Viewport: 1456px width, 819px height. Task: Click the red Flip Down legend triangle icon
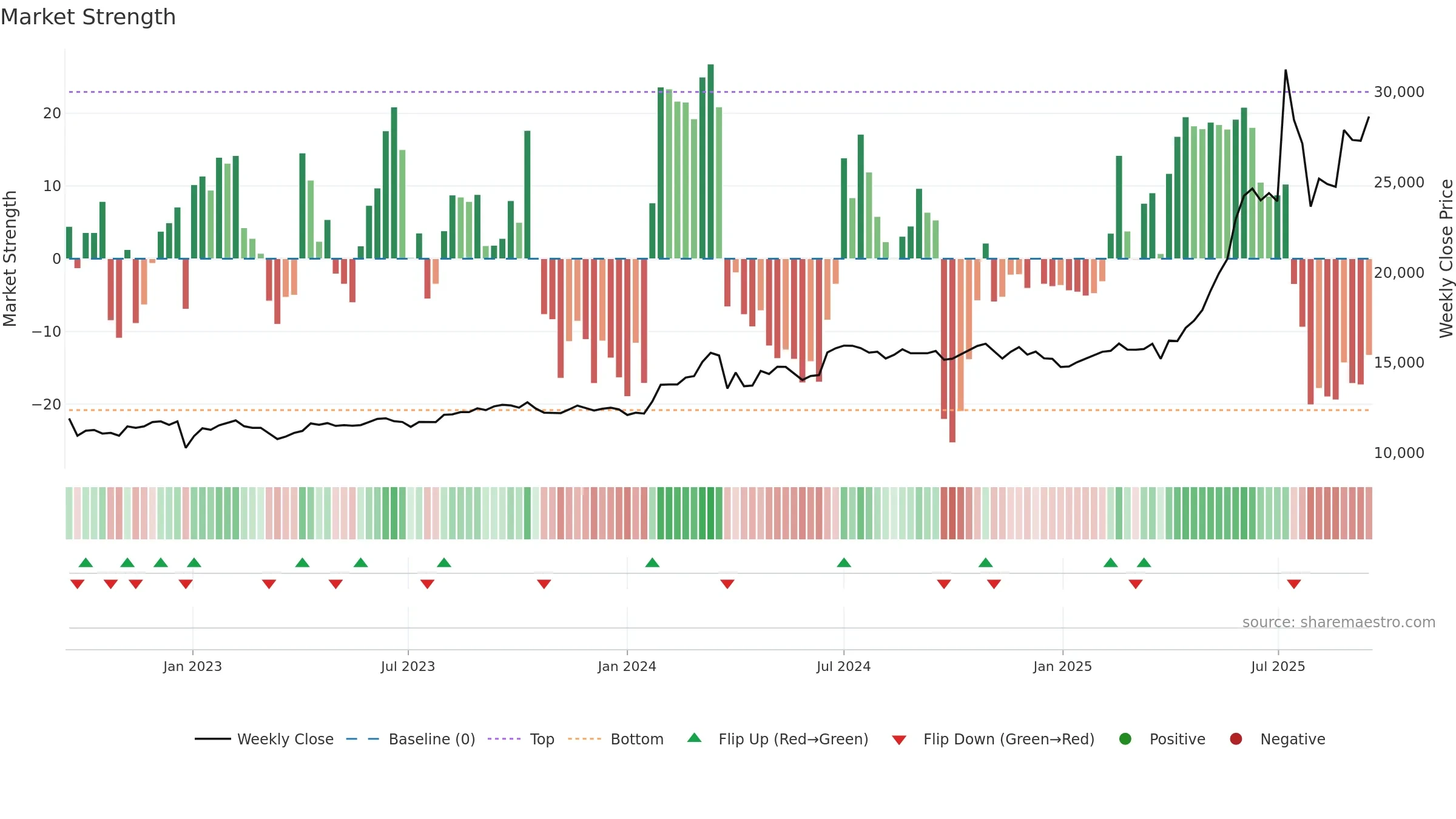[899, 740]
